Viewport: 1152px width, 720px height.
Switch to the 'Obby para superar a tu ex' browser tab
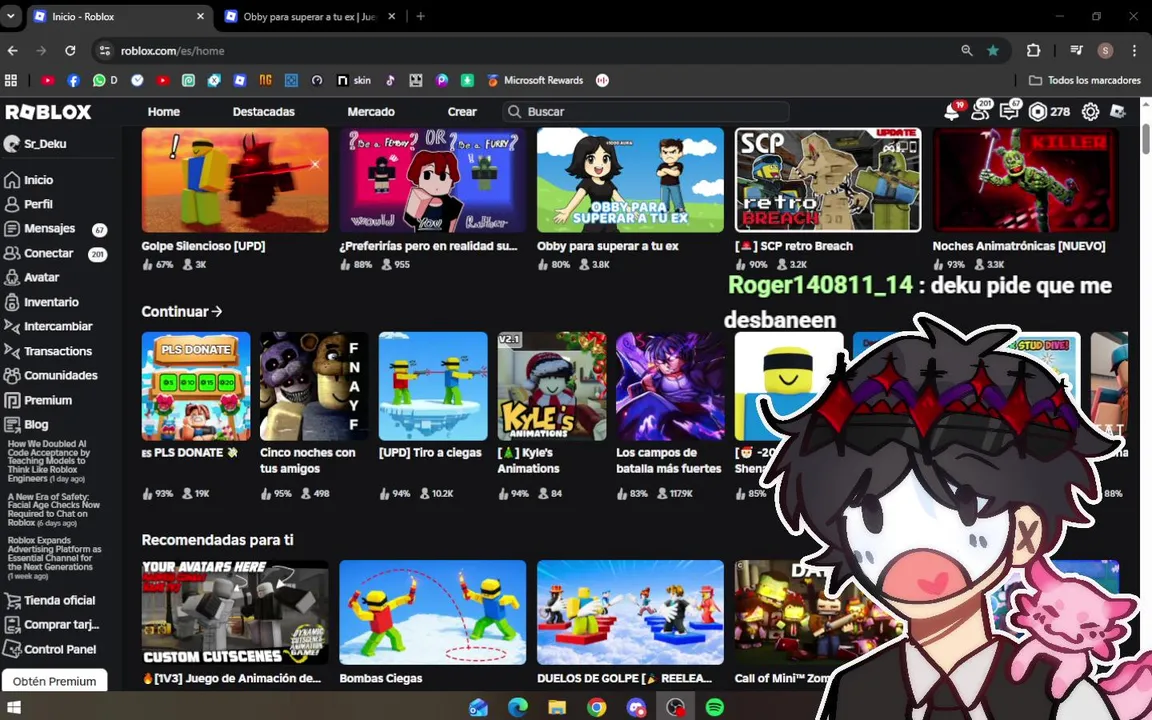coord(309,16)
